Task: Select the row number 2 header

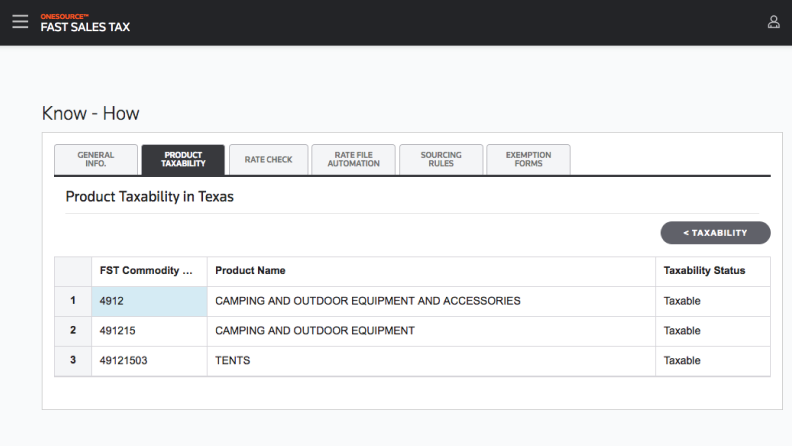Action: tap(72, 331)
